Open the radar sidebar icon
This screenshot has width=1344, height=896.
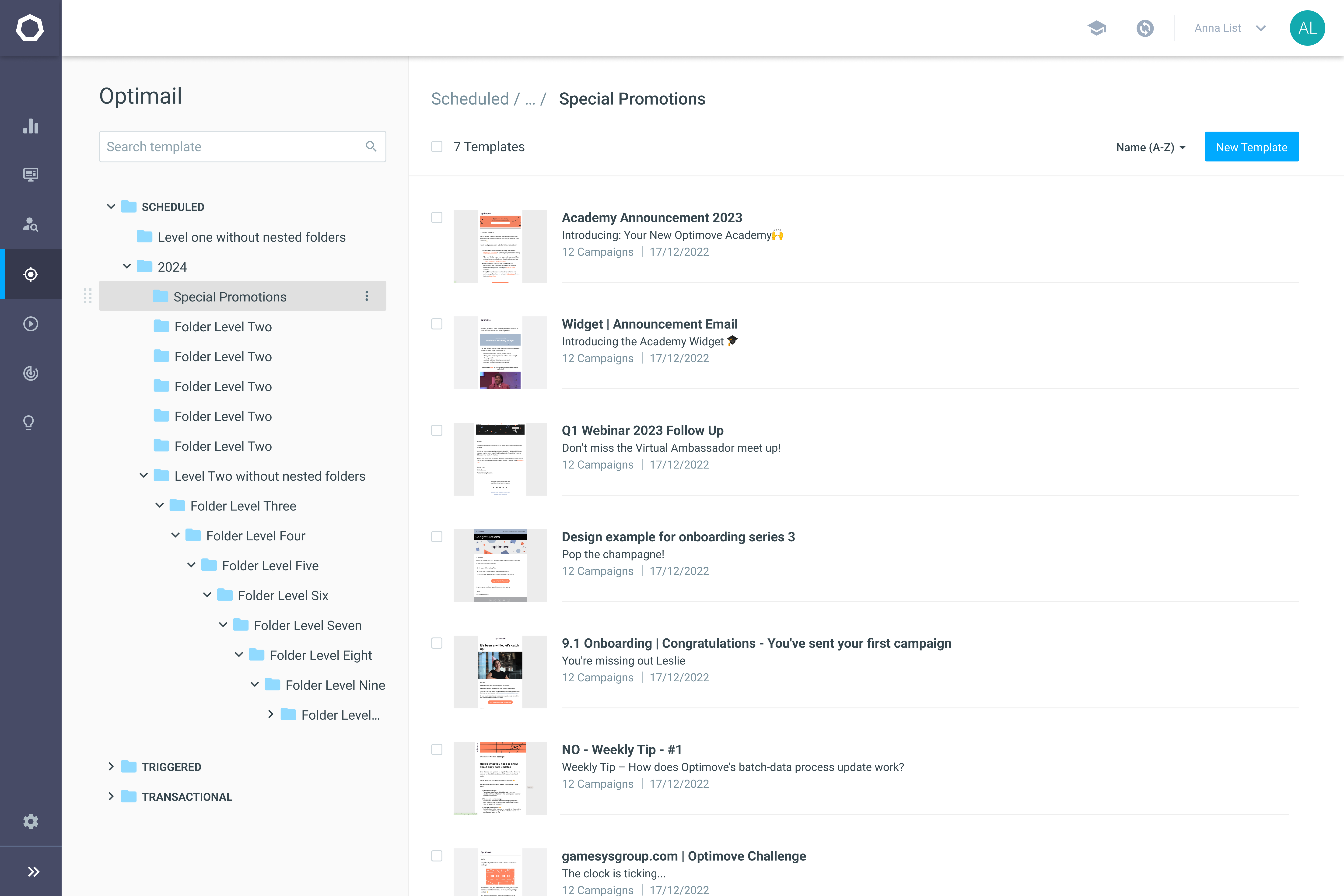(31, 373)
